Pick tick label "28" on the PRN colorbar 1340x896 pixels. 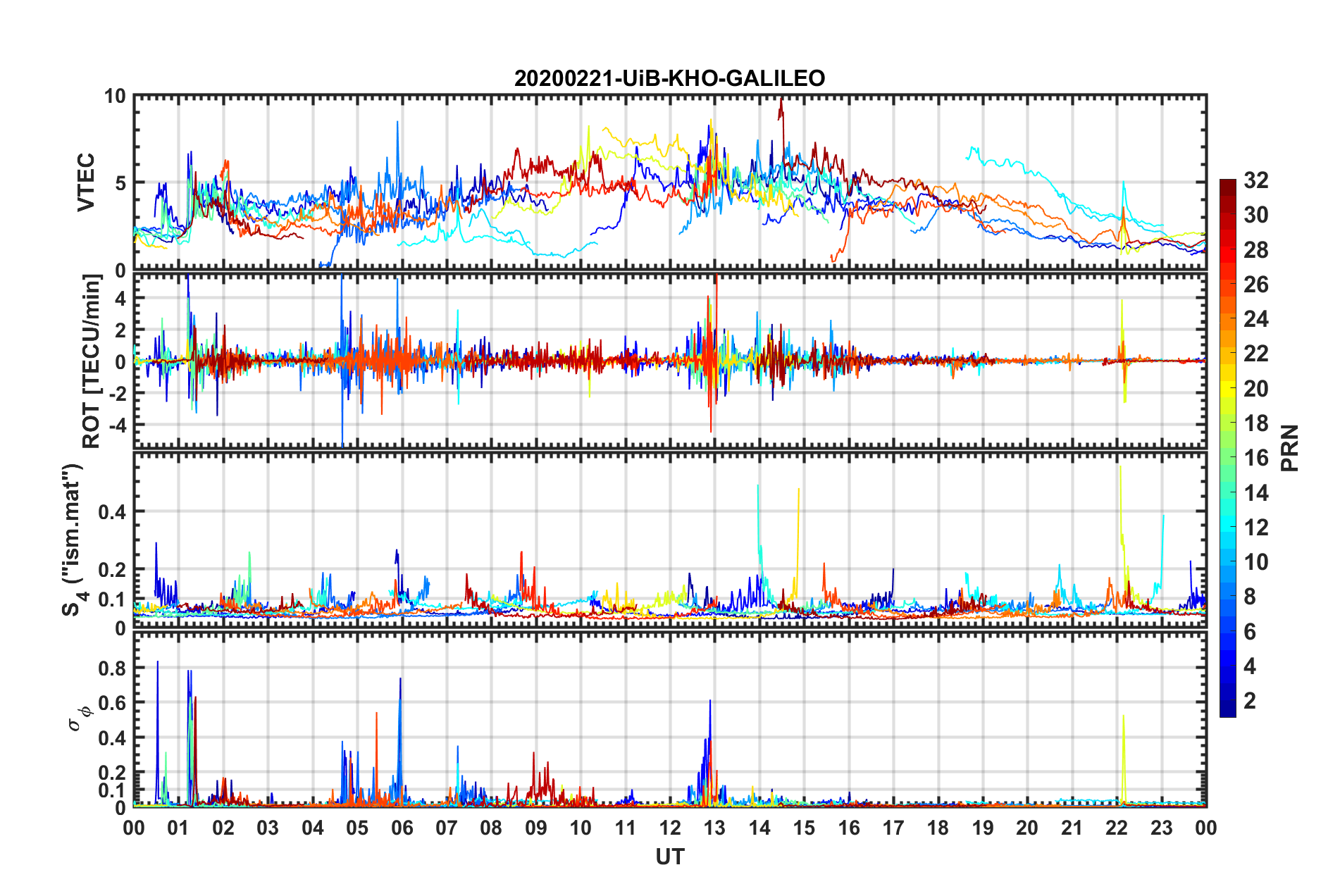coord(1255,250)
